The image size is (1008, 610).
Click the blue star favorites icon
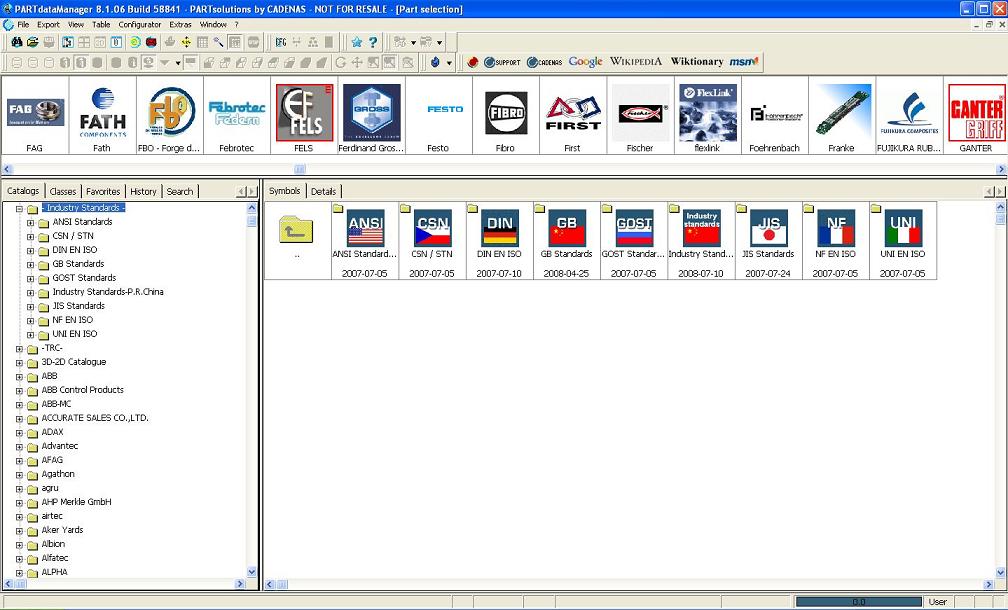click(357, 42)
